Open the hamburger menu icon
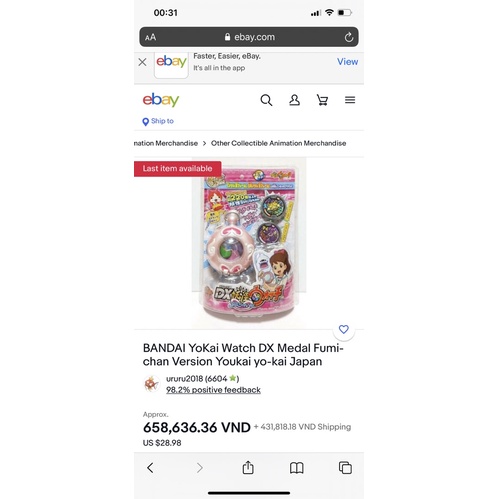Image resolution: width=499 pixels, height=499 pixels. coord(350,100)
